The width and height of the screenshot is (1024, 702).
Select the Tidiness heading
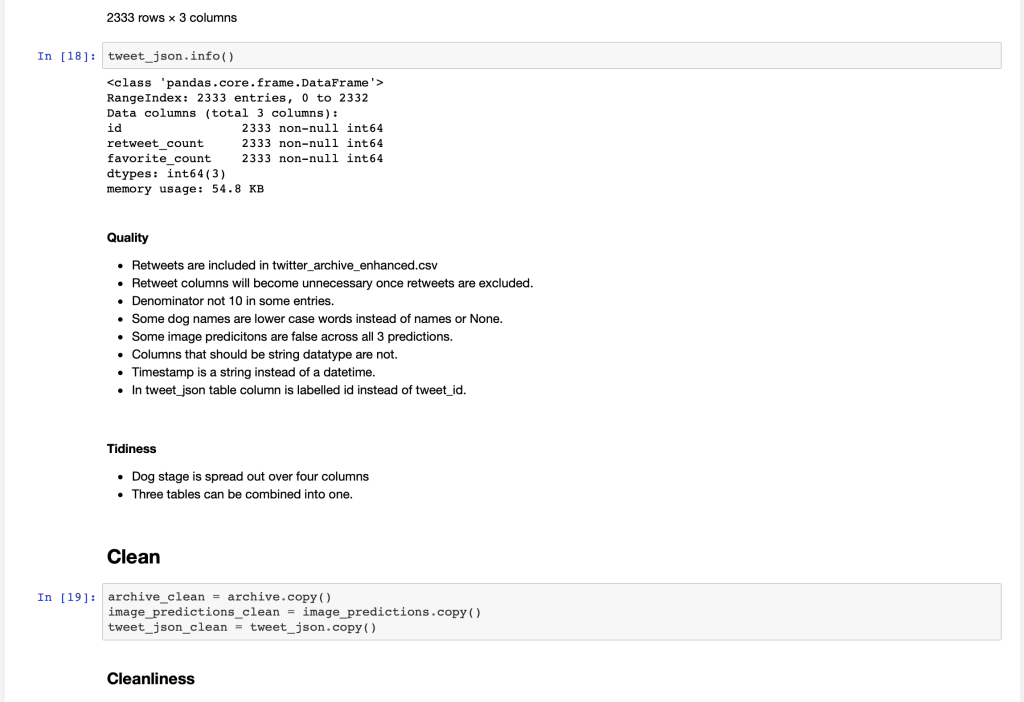click(x=131, y=449)
